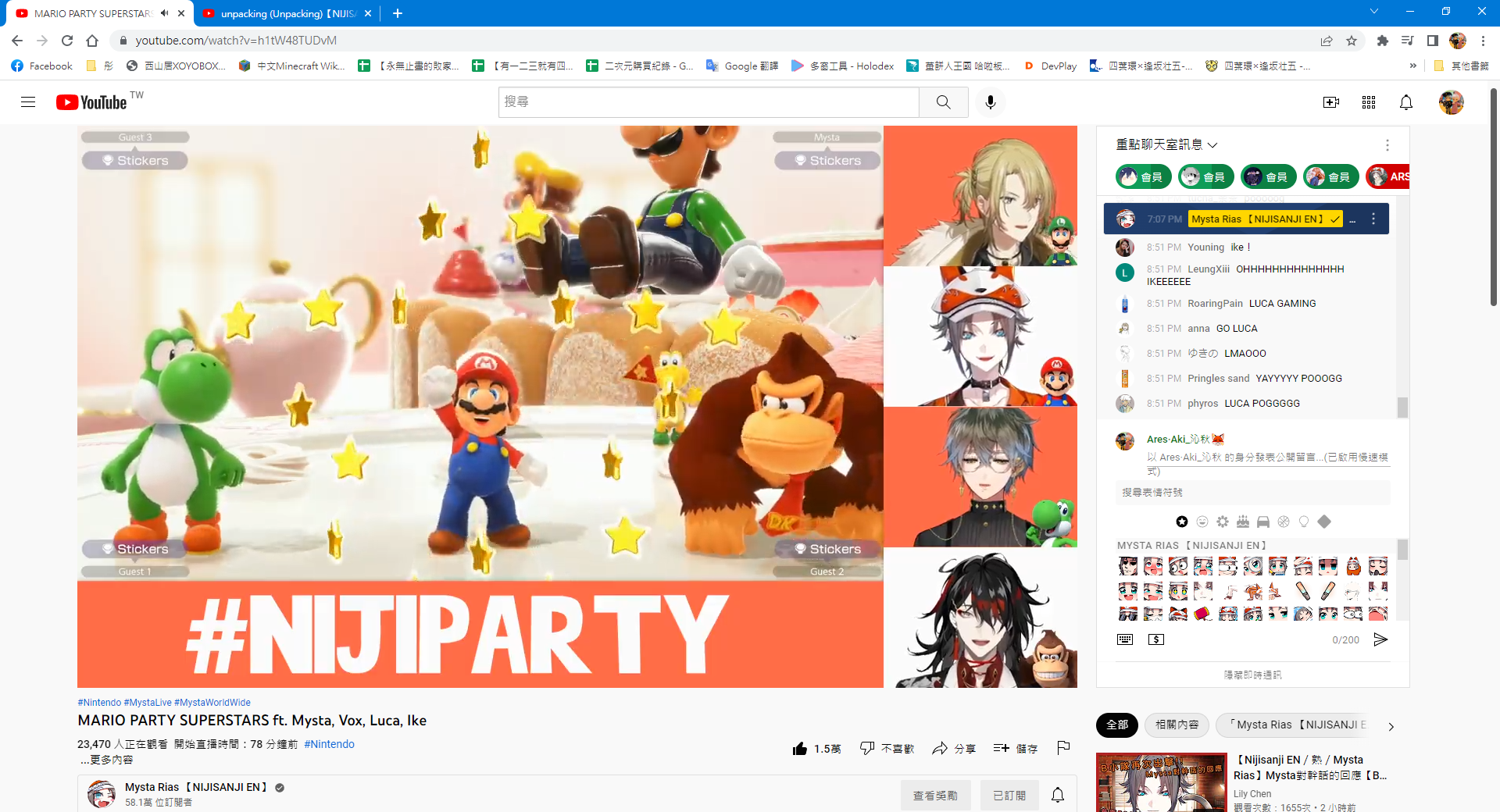Select the flower nature emoji category
This screenshot has height=812, width=1500.
coord(1223,522)
